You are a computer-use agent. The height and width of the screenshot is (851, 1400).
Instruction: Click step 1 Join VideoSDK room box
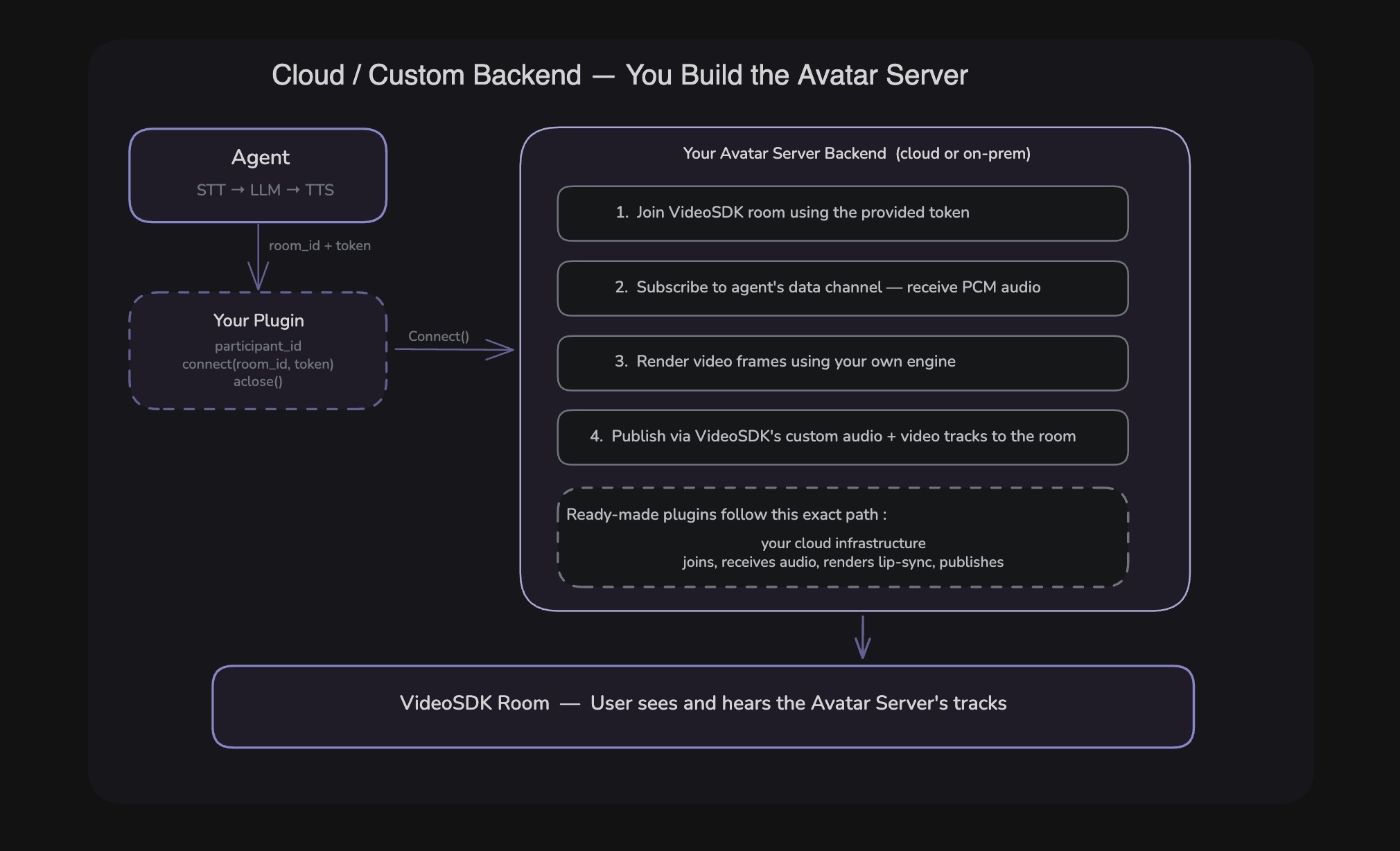[841, 213]
